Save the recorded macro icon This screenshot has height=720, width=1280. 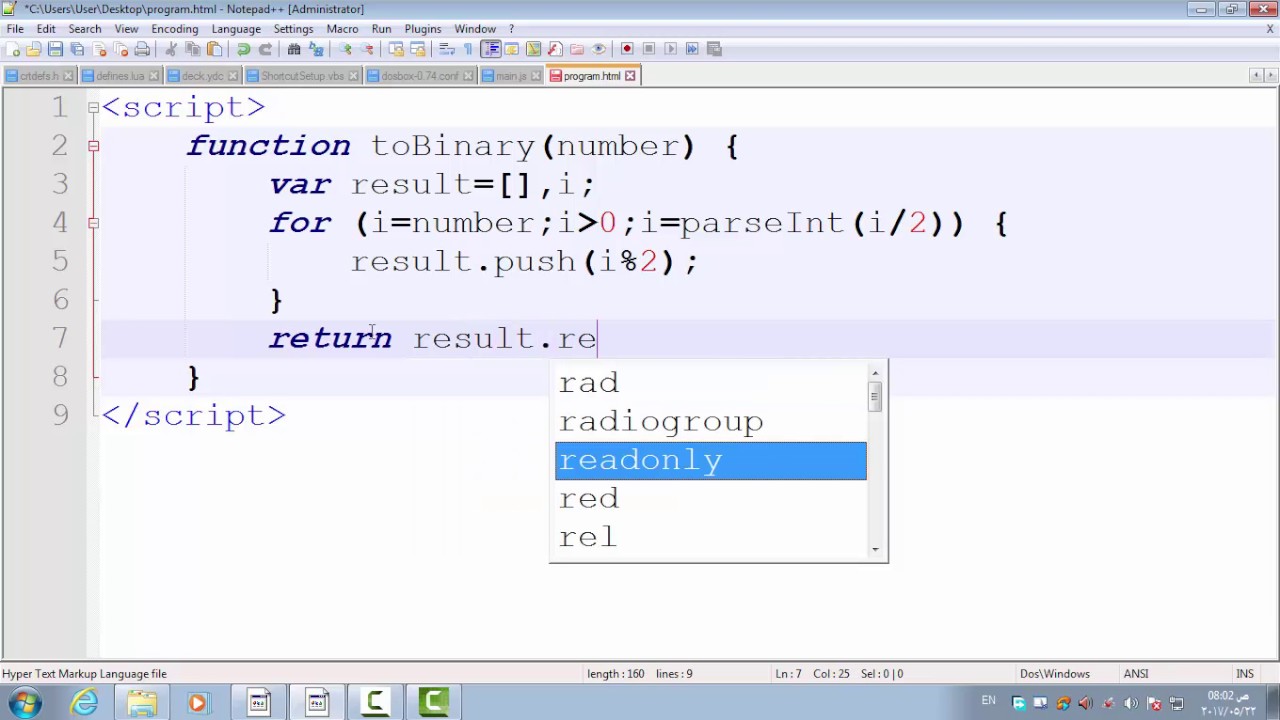[714, 49]
